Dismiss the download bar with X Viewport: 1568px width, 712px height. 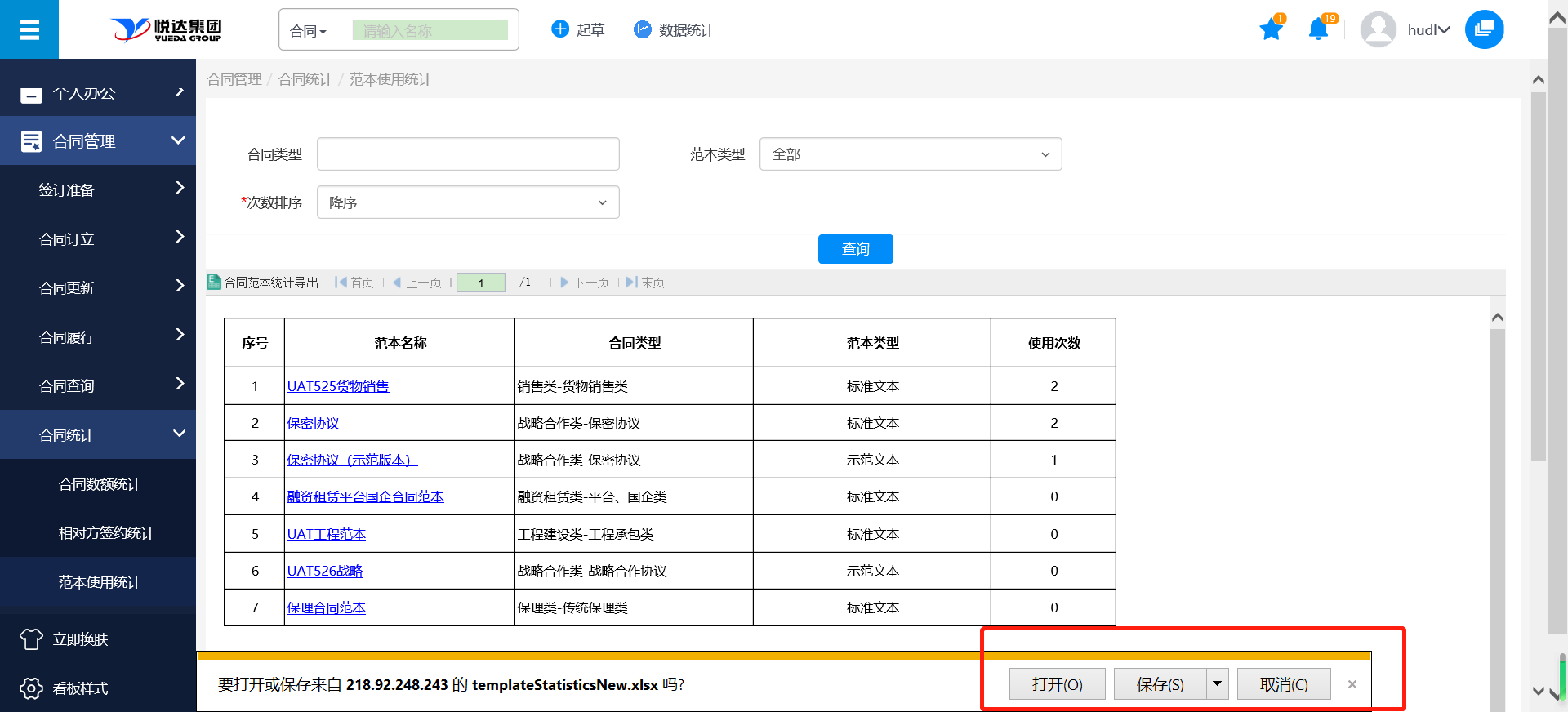1352,684
